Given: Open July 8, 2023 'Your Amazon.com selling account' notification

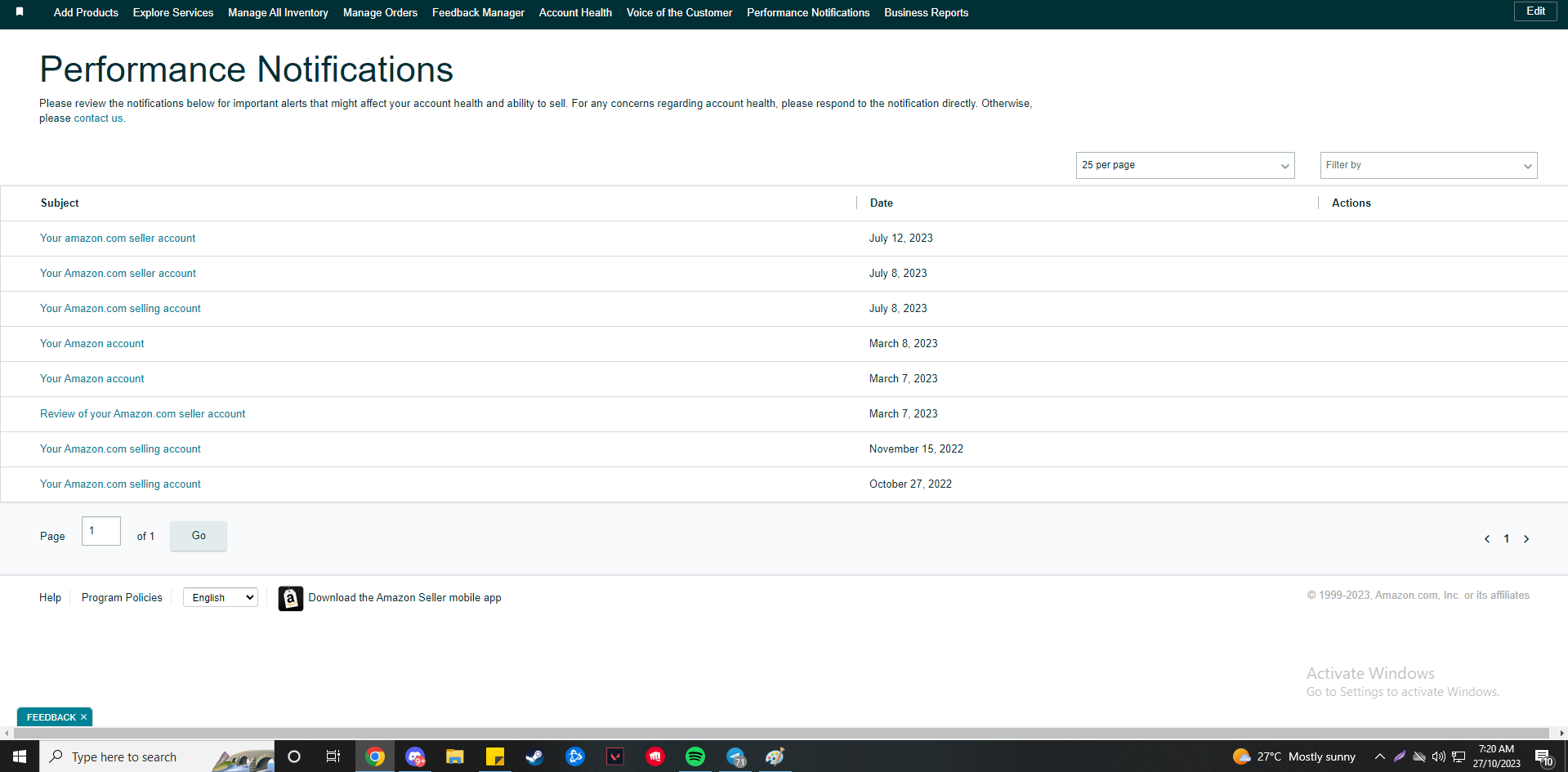Looking at the screenshot, I should point(120,309).
